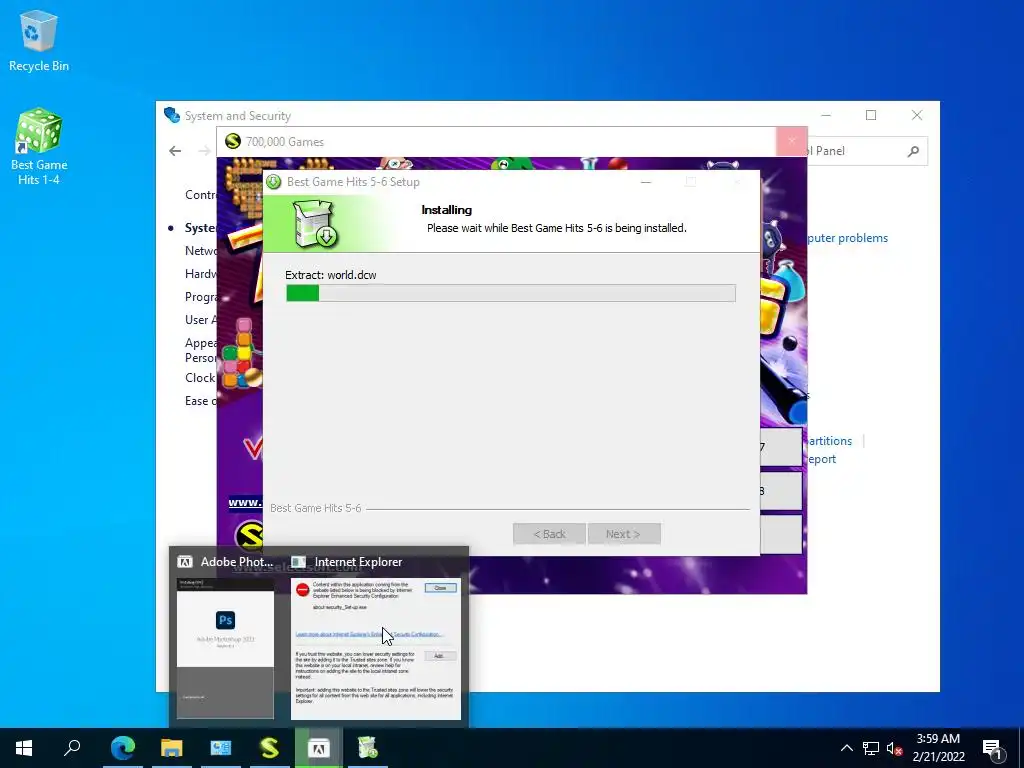1024x768 pixels.
Task: Open the Recycle Bin desktop icon
Action: pos(39,40)
